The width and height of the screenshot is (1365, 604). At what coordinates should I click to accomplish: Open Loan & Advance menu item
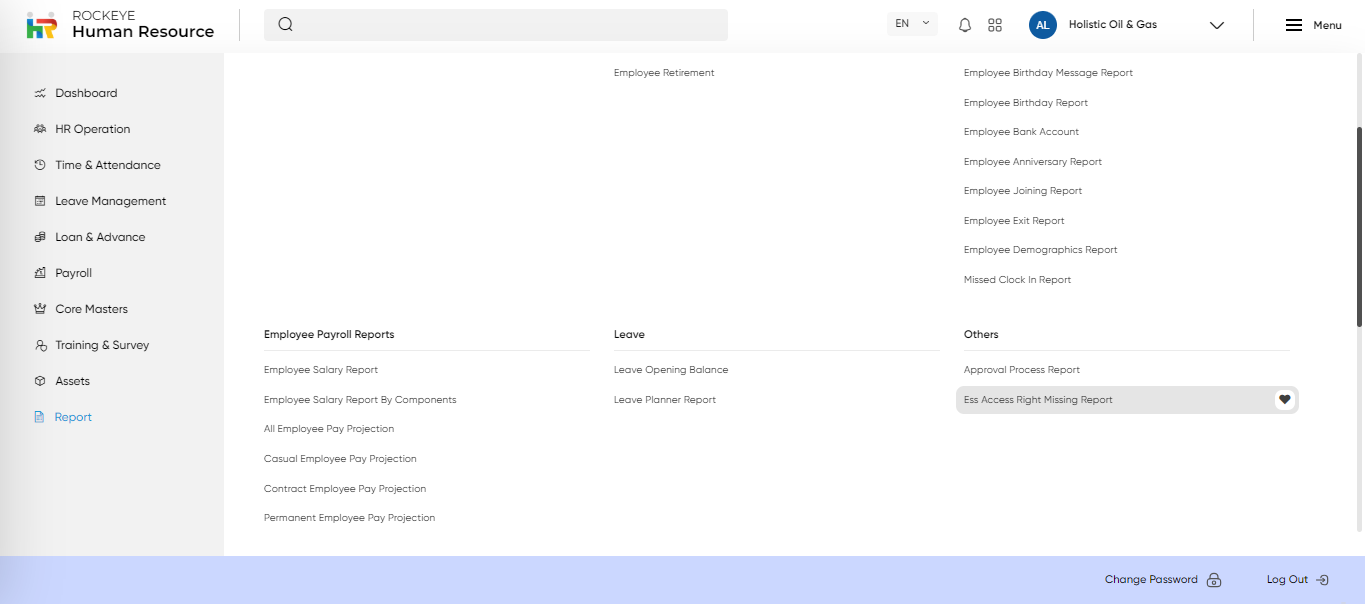(100, 237)
